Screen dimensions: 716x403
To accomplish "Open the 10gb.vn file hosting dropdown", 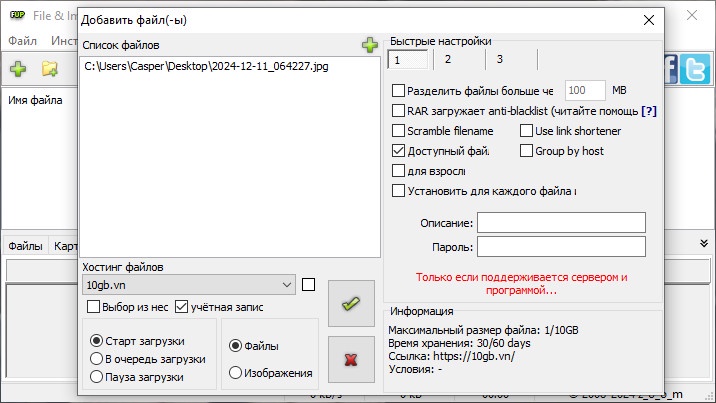I will click(x=189, y=285).
